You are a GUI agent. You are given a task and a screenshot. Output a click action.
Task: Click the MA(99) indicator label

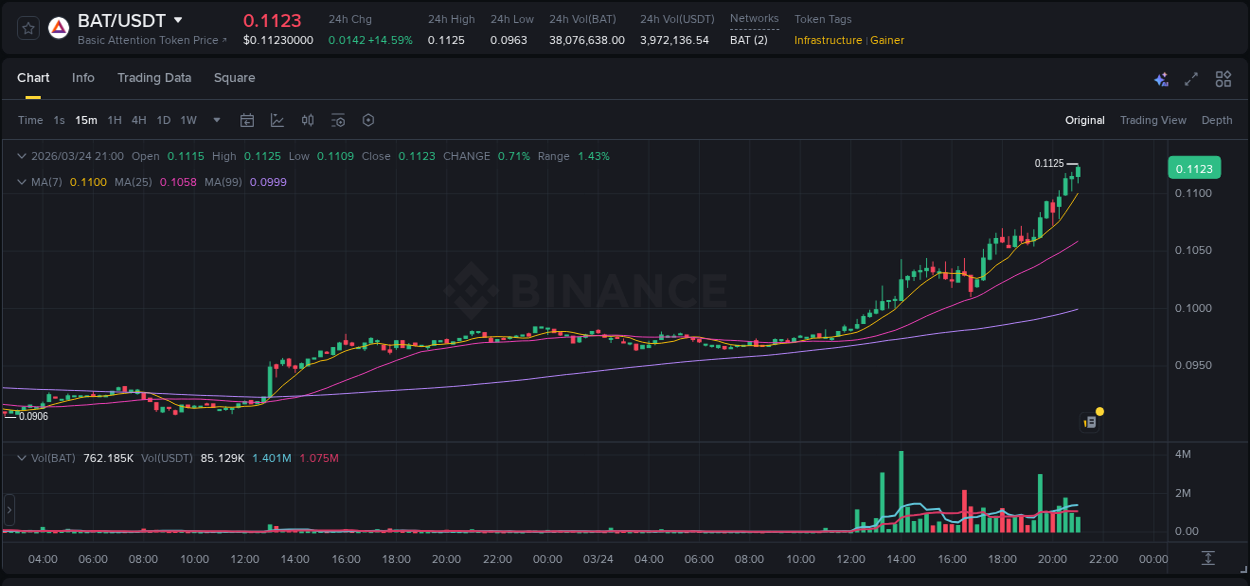223,182
